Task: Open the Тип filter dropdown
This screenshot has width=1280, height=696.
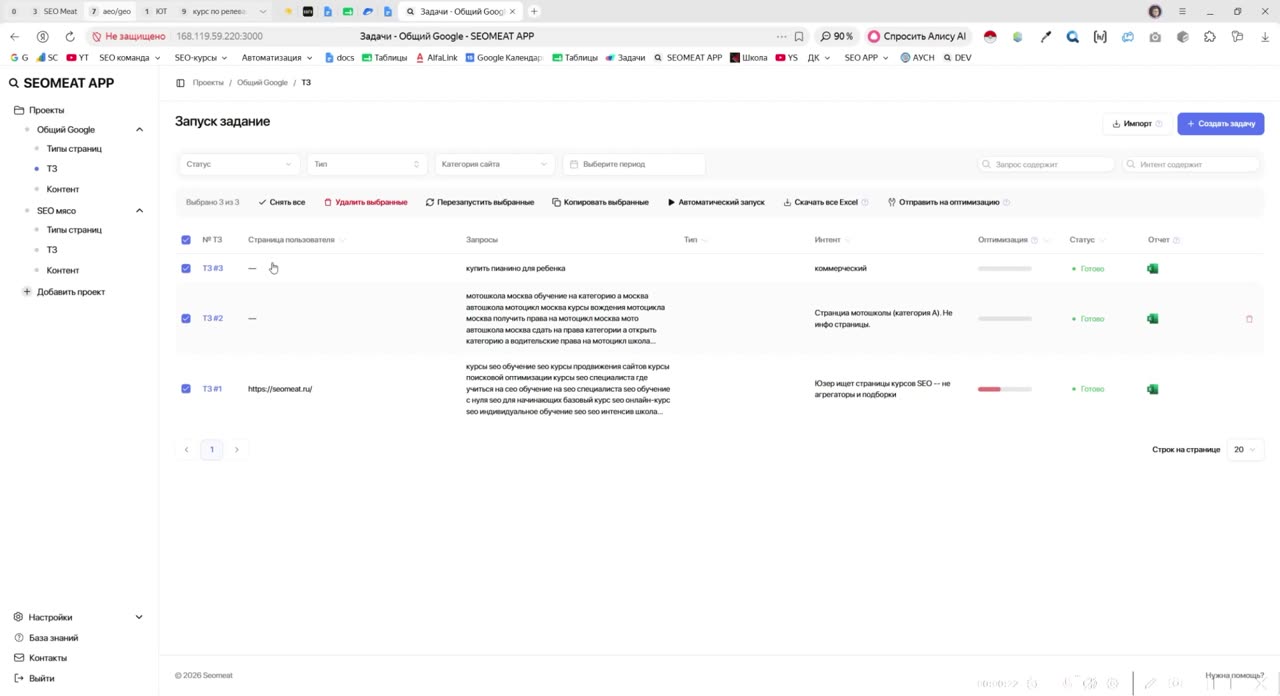Action: click(366, 164)
